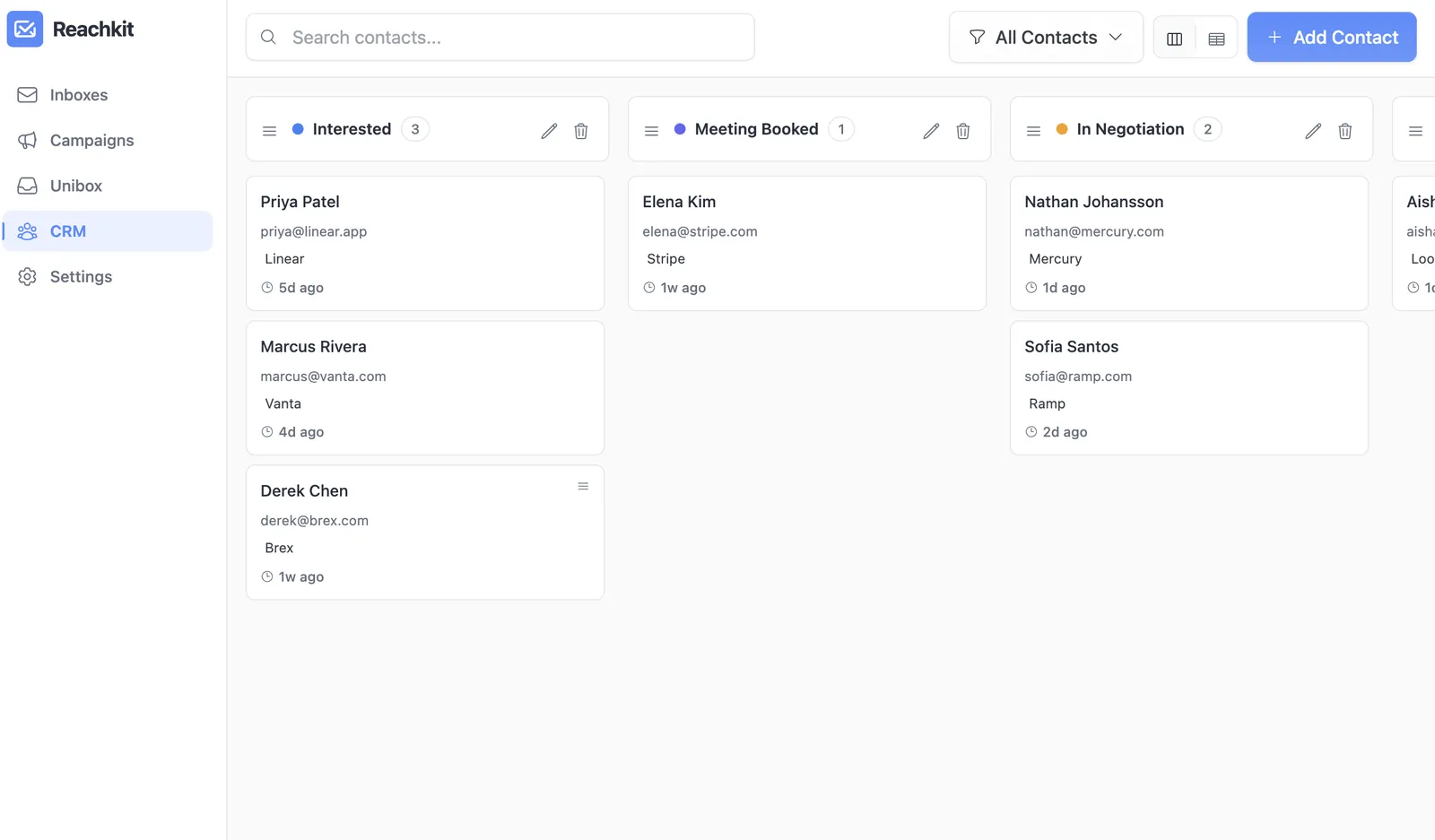Viewport: 1435px width, 840px height.
Task: Click the Interested blue status dot
Action: pos(298,129)
